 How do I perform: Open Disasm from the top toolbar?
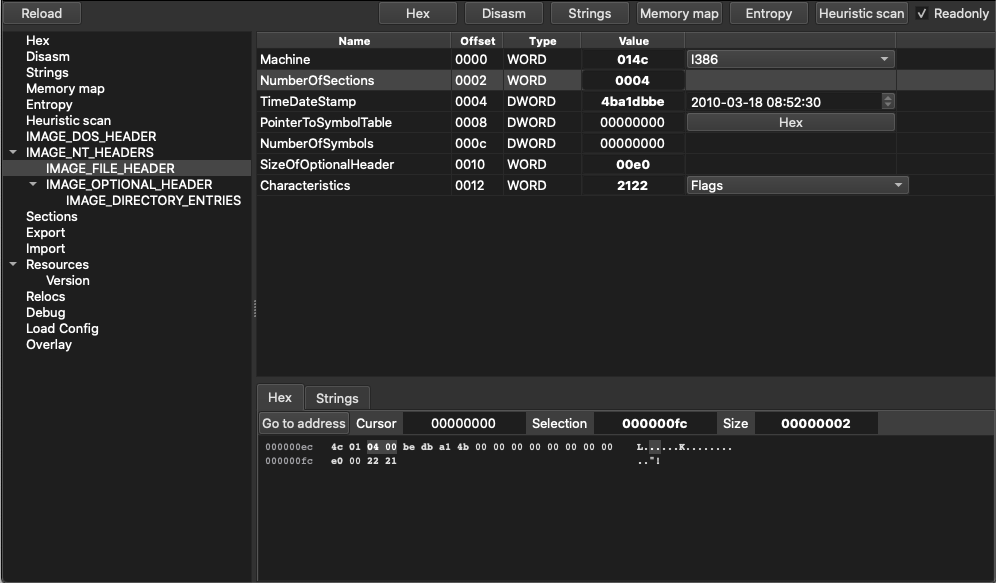504,13
